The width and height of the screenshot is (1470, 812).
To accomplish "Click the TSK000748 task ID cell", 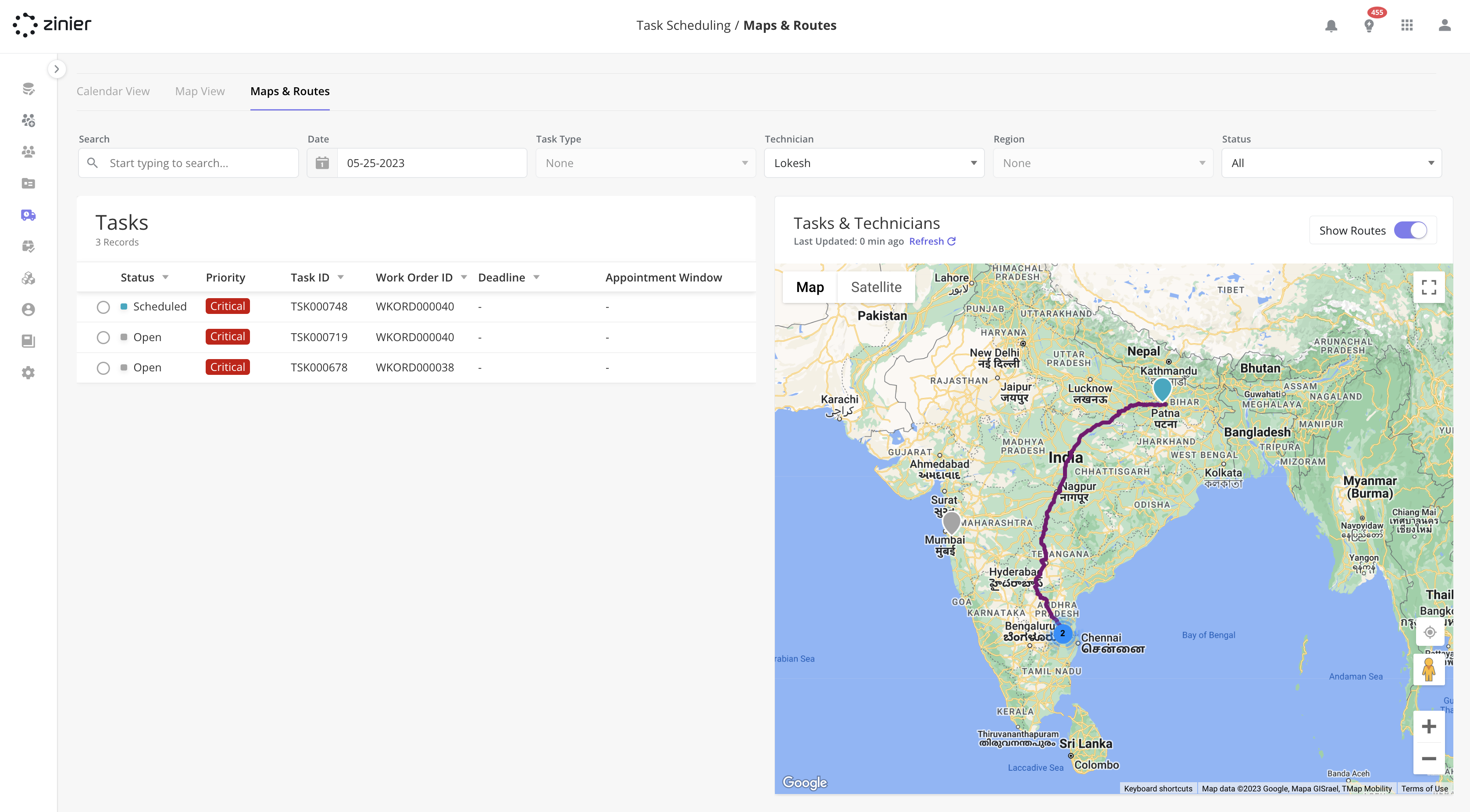I will tap(318, 306).
